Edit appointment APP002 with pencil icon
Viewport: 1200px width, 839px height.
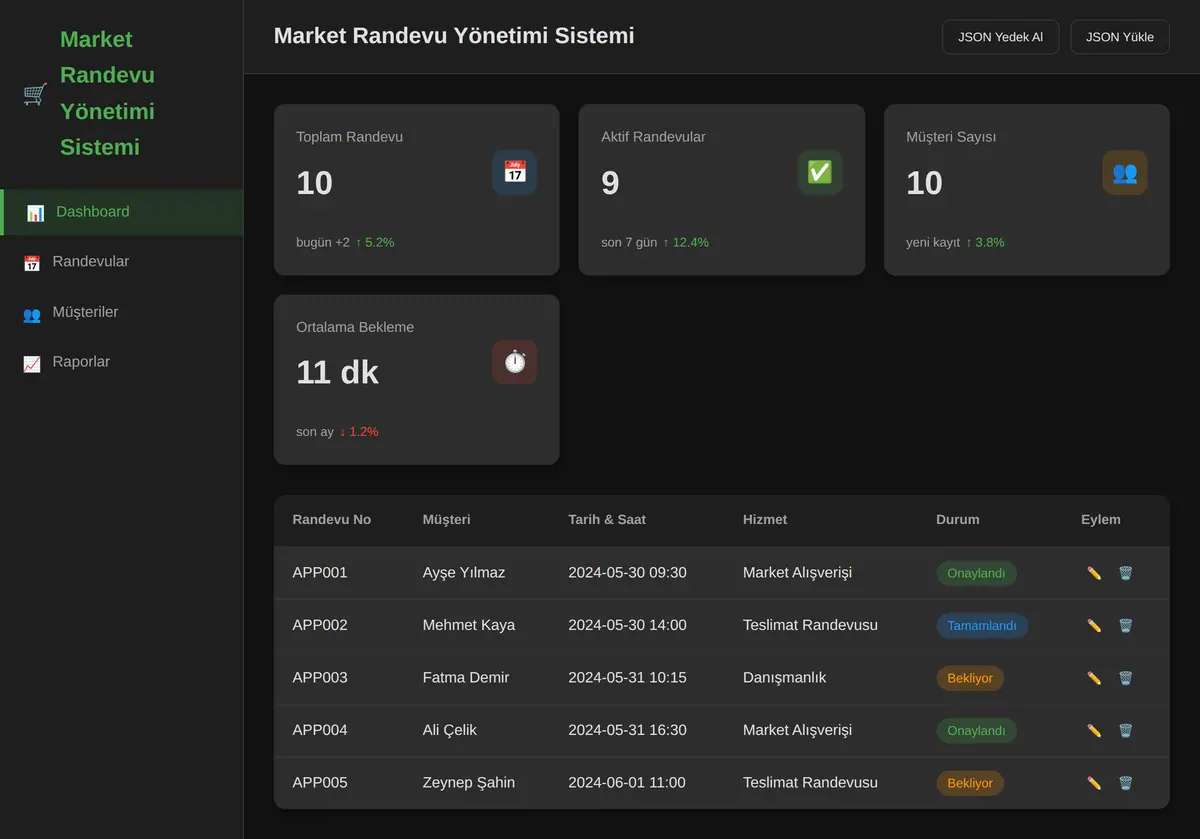[1094, 625]
